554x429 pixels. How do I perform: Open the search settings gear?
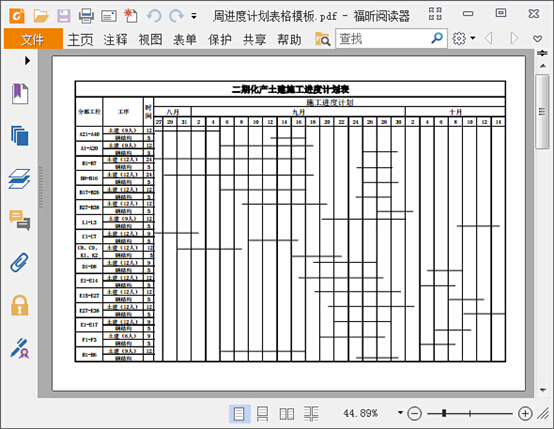459,38
